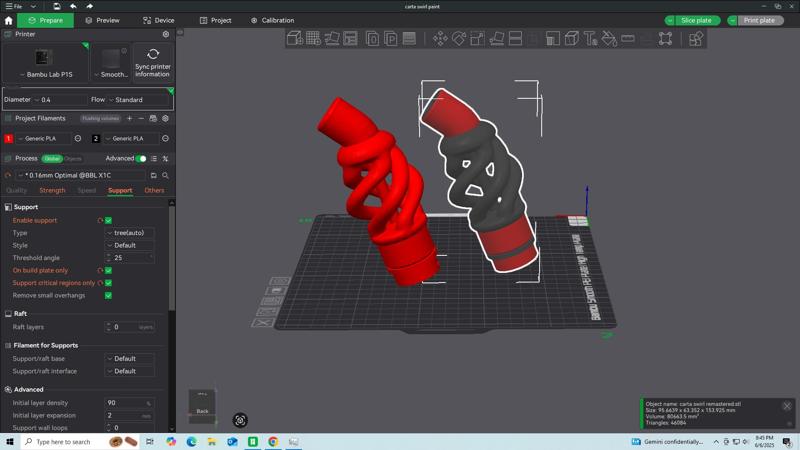Click the Save project disk icon
The image size is (800, 450).
tap(57, 6)
